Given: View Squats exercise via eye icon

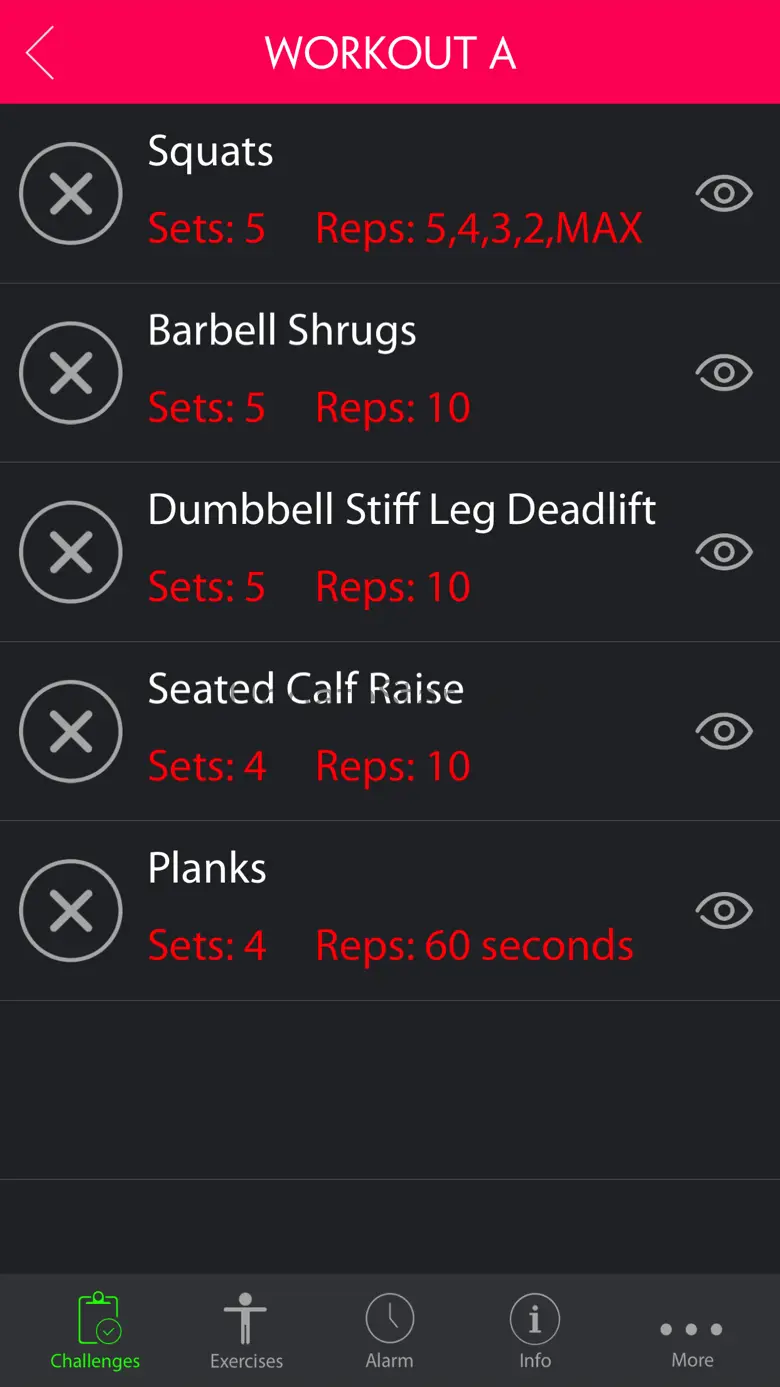Looking at the screenshot, I should point(724,193).
